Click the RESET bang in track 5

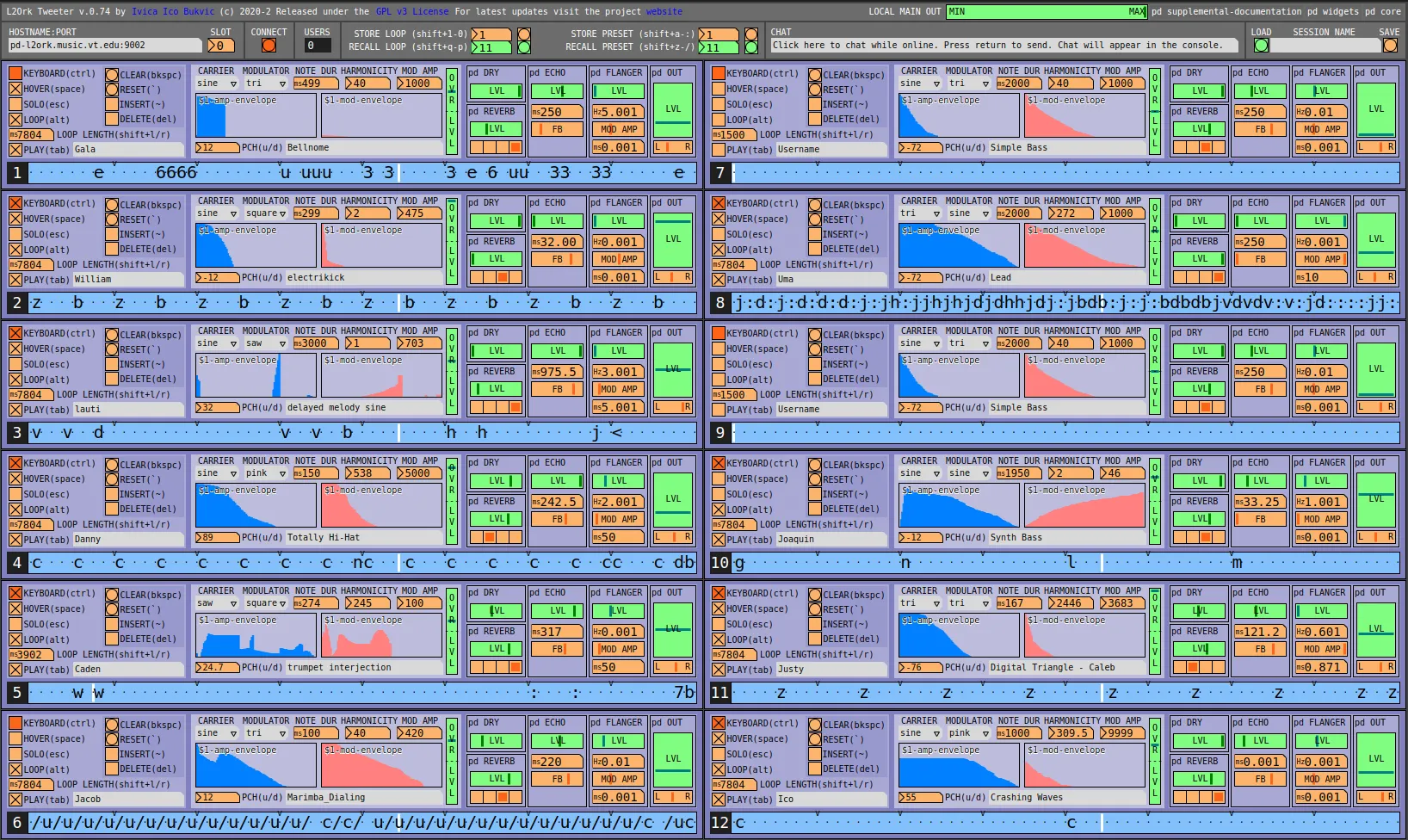[112, 609]
